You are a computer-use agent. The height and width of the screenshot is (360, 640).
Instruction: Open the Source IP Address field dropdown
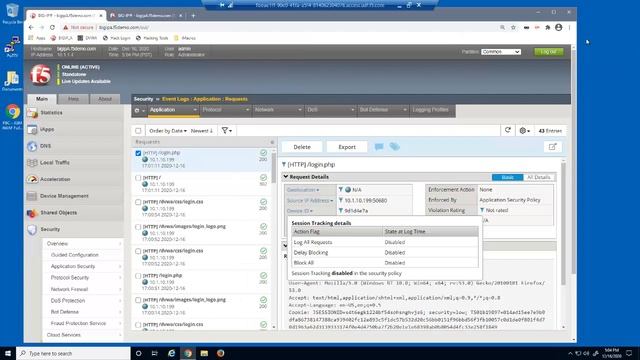(310, 200)
